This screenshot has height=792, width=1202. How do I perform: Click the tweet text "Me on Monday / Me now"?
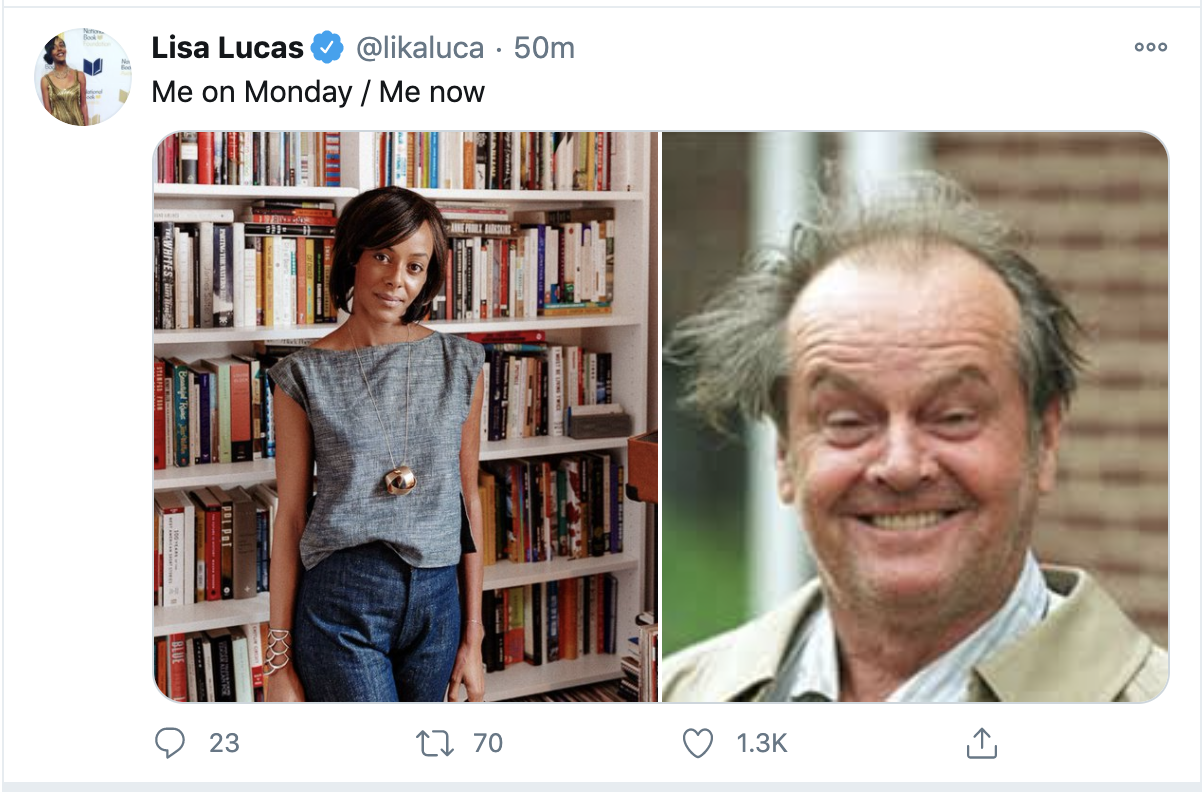point(318,92)
